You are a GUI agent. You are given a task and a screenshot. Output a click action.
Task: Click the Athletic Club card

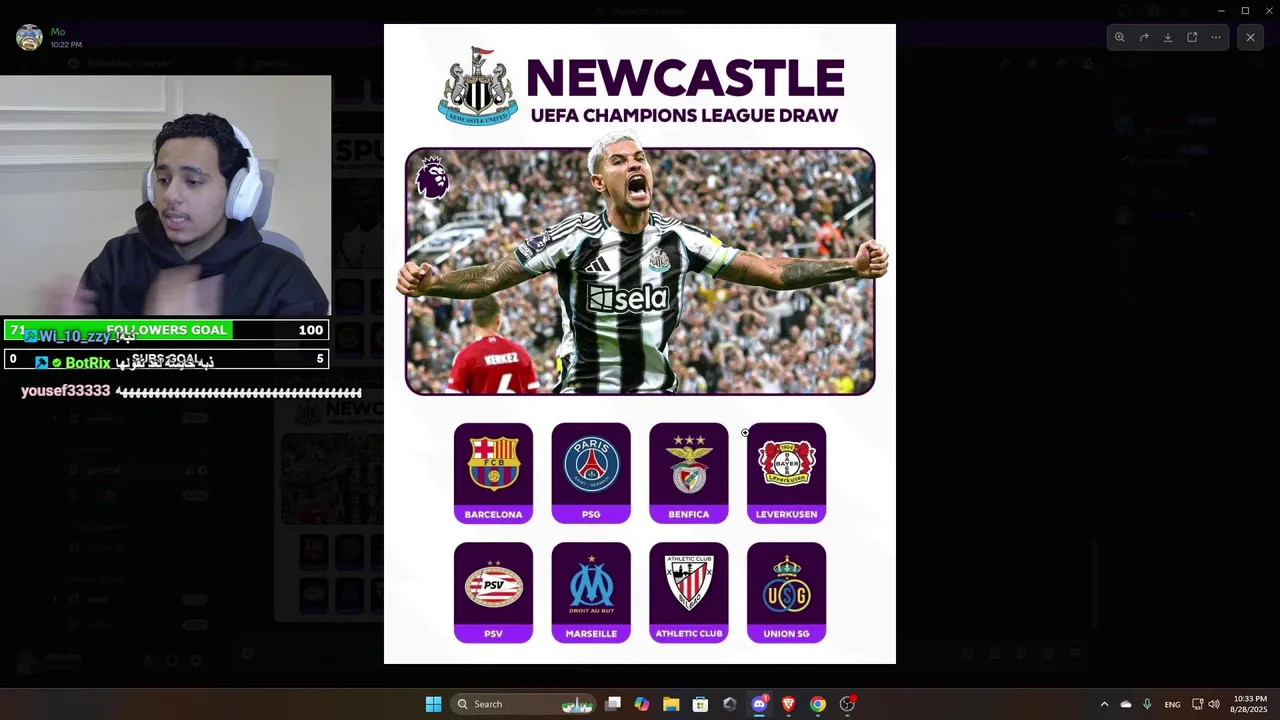click(689, 592)
